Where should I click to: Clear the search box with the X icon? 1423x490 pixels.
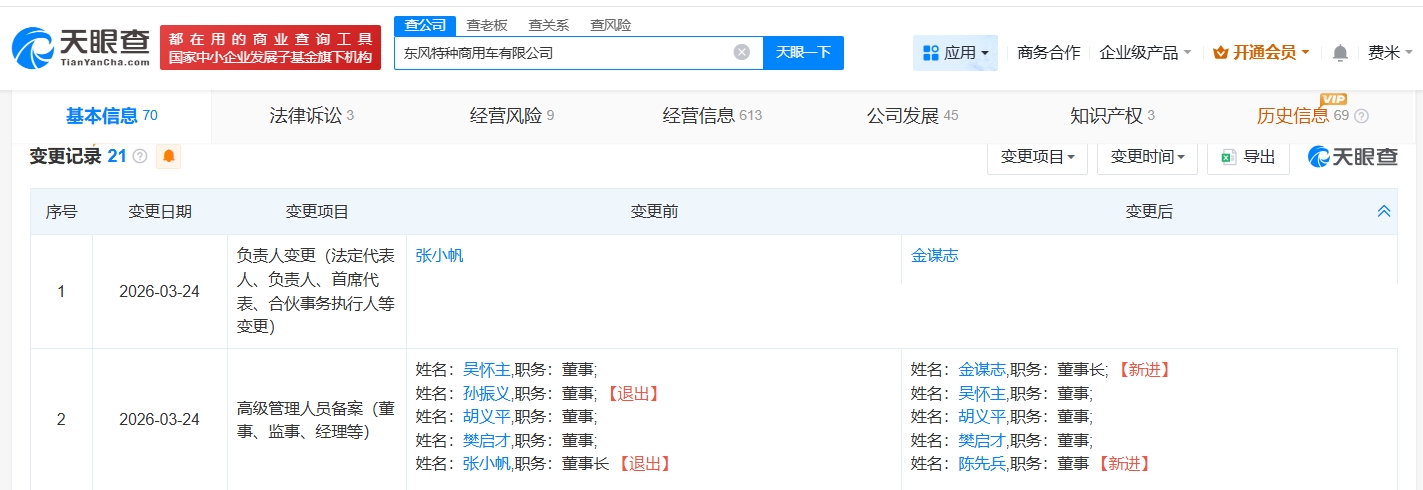coord(741,53)
